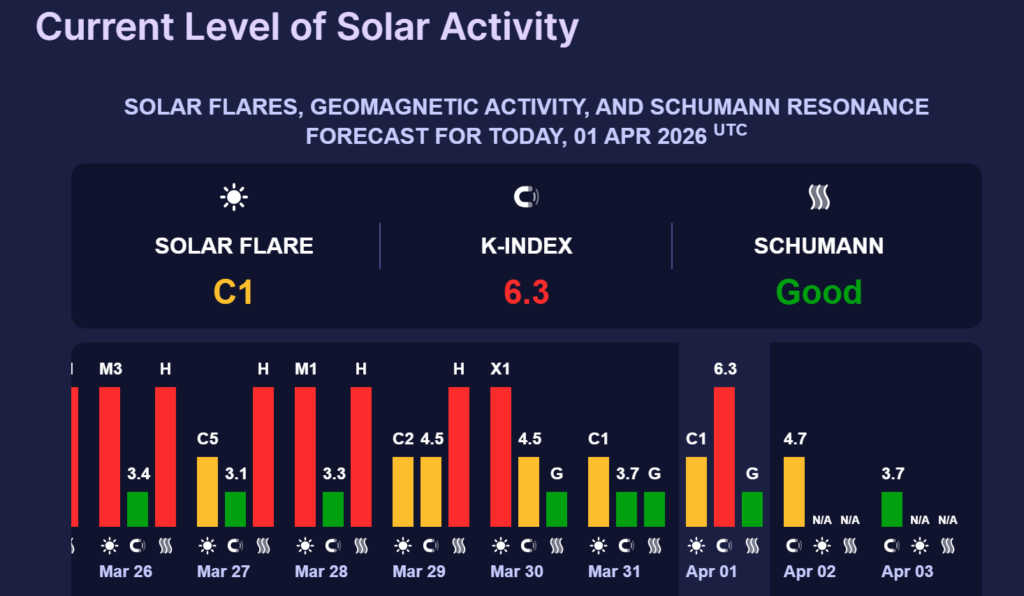The width and height of the screenshot is (1024, 596).
Task: Click the sun icon above SOLAR FLARE
Action: coord(234,198)
